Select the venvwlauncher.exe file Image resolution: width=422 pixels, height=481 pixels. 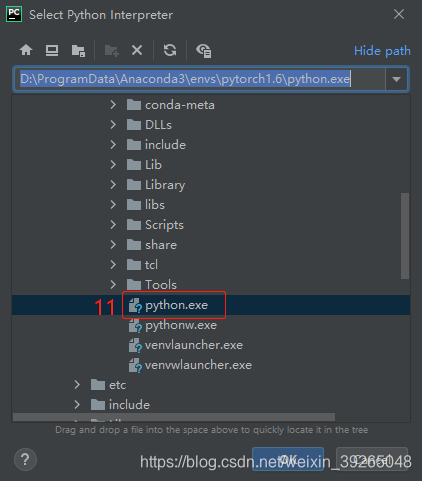pyautogui.click(x=211, y=365)
